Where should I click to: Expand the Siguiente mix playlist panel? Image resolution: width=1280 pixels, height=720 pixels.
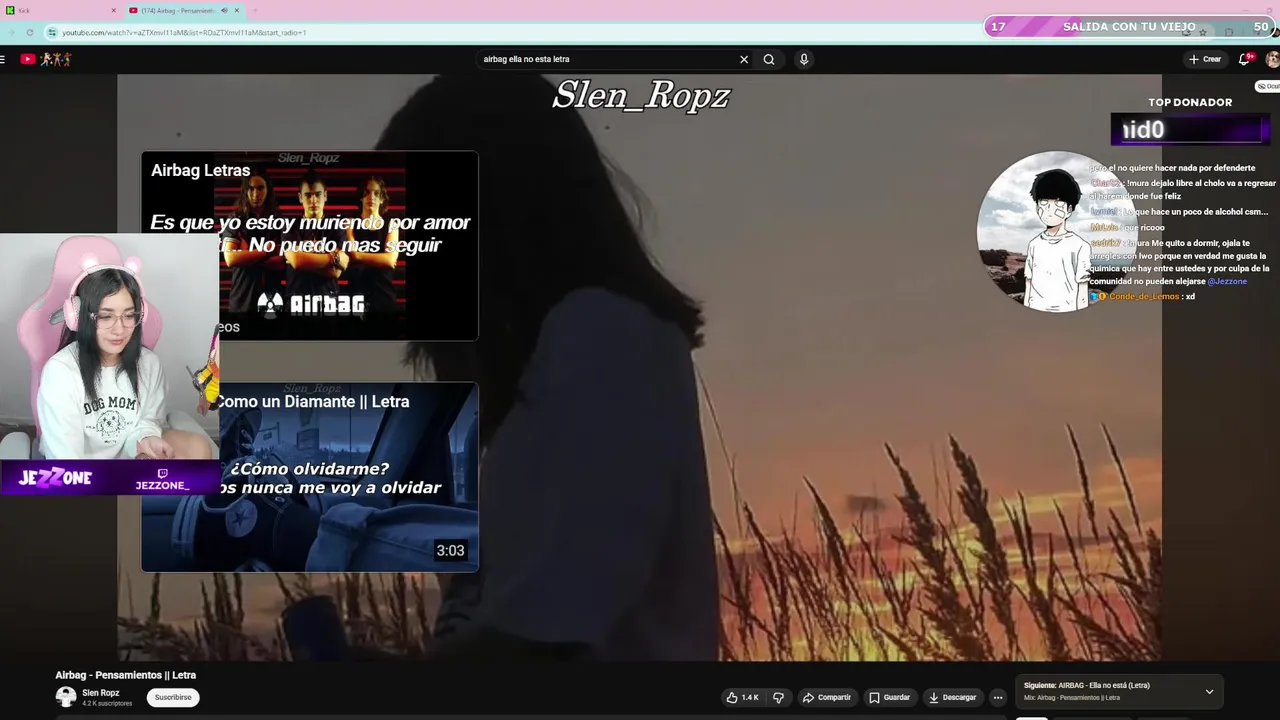(1209, 691)
